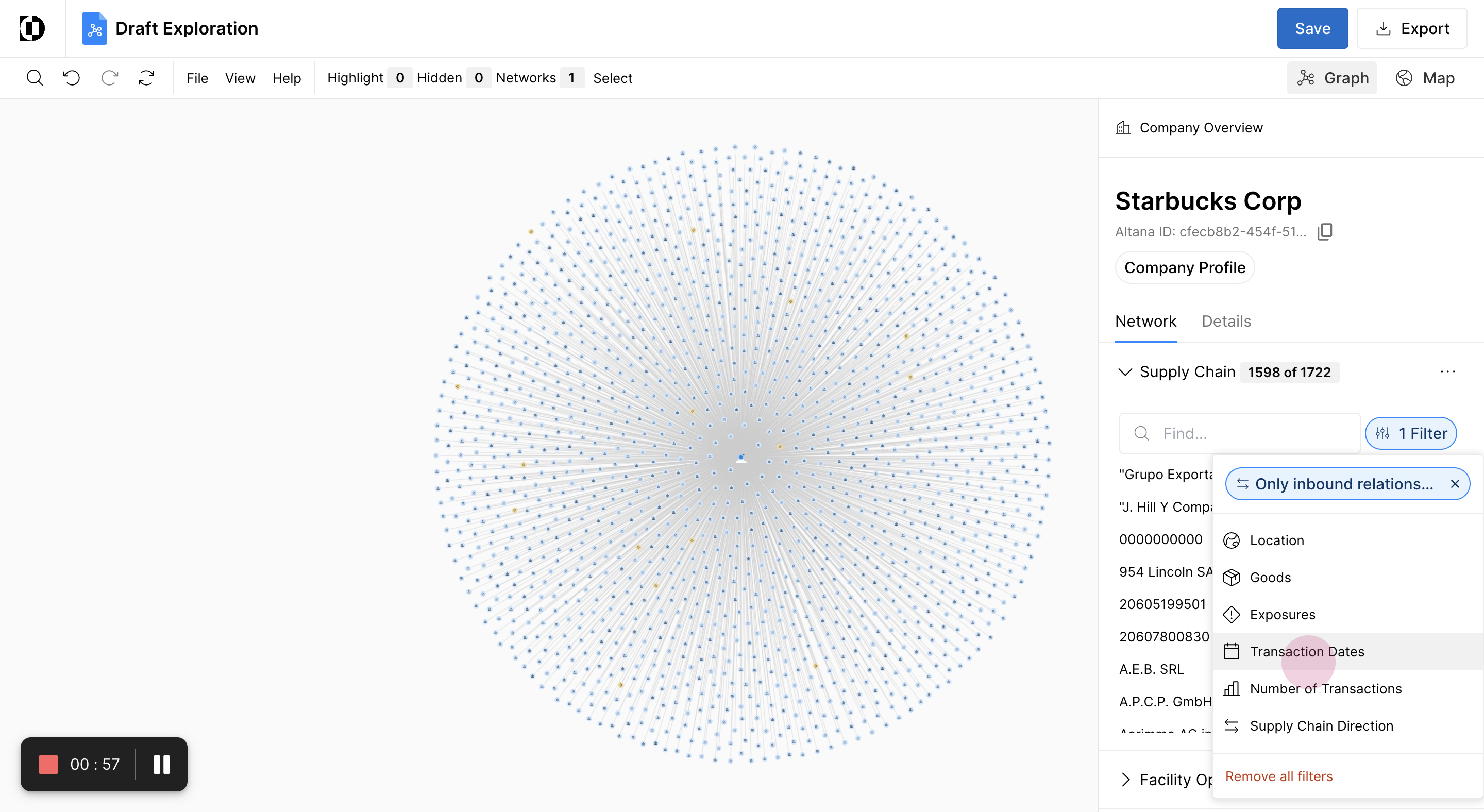Image resolution: width=1484 pixels, height=812 pixels.
Task: Open the 1 Filter dropdown button
Action: tap(1410, 433)
